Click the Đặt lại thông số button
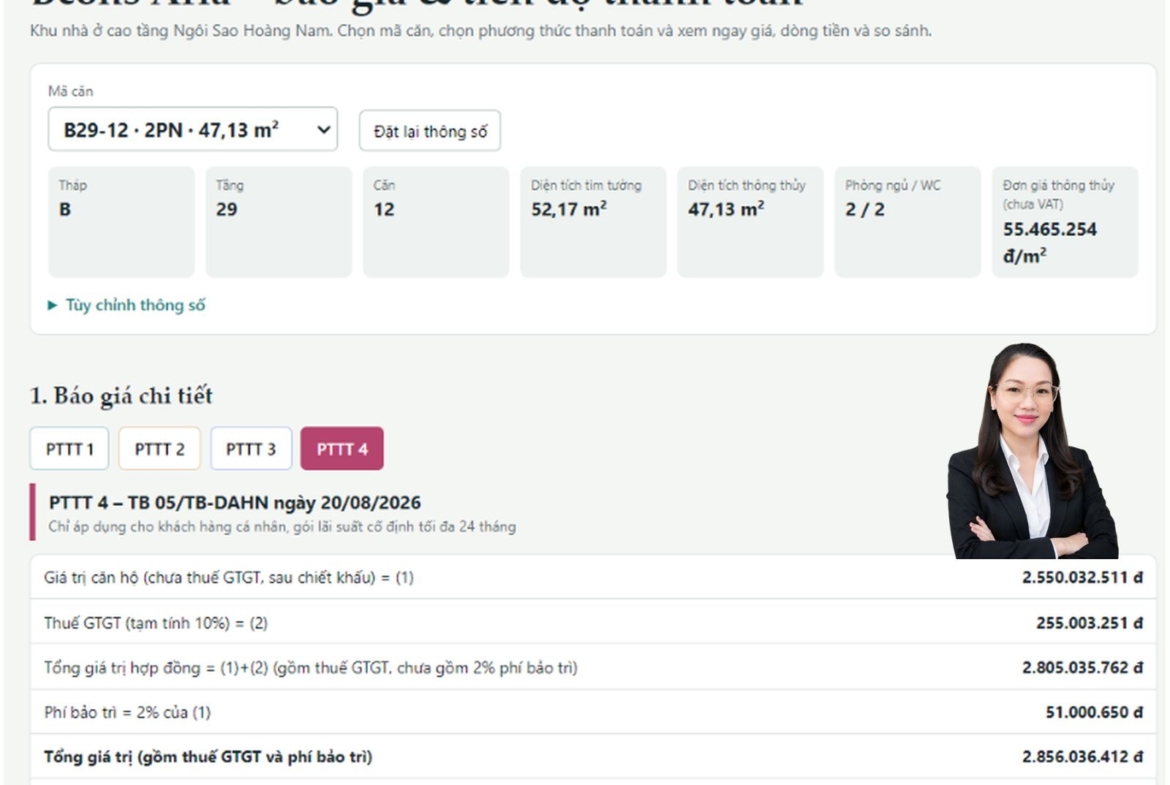Image resolution: width=1170 pixels, height=785 pixels. (430, 131)
